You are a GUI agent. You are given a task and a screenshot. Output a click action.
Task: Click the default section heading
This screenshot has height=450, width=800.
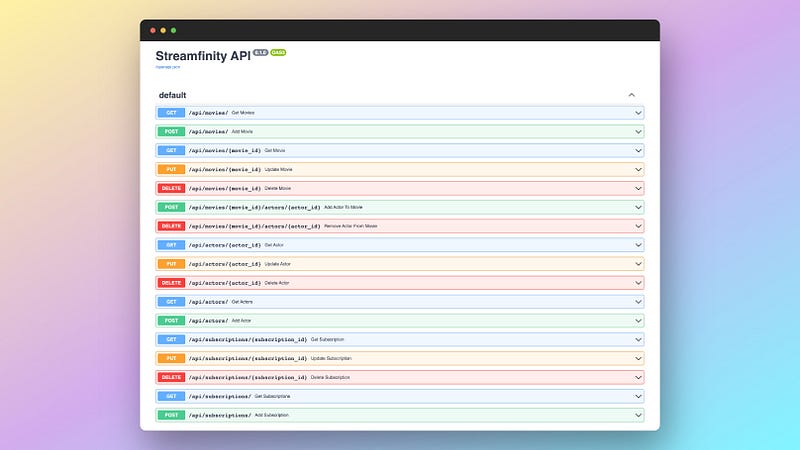click(x=172, y=95)
